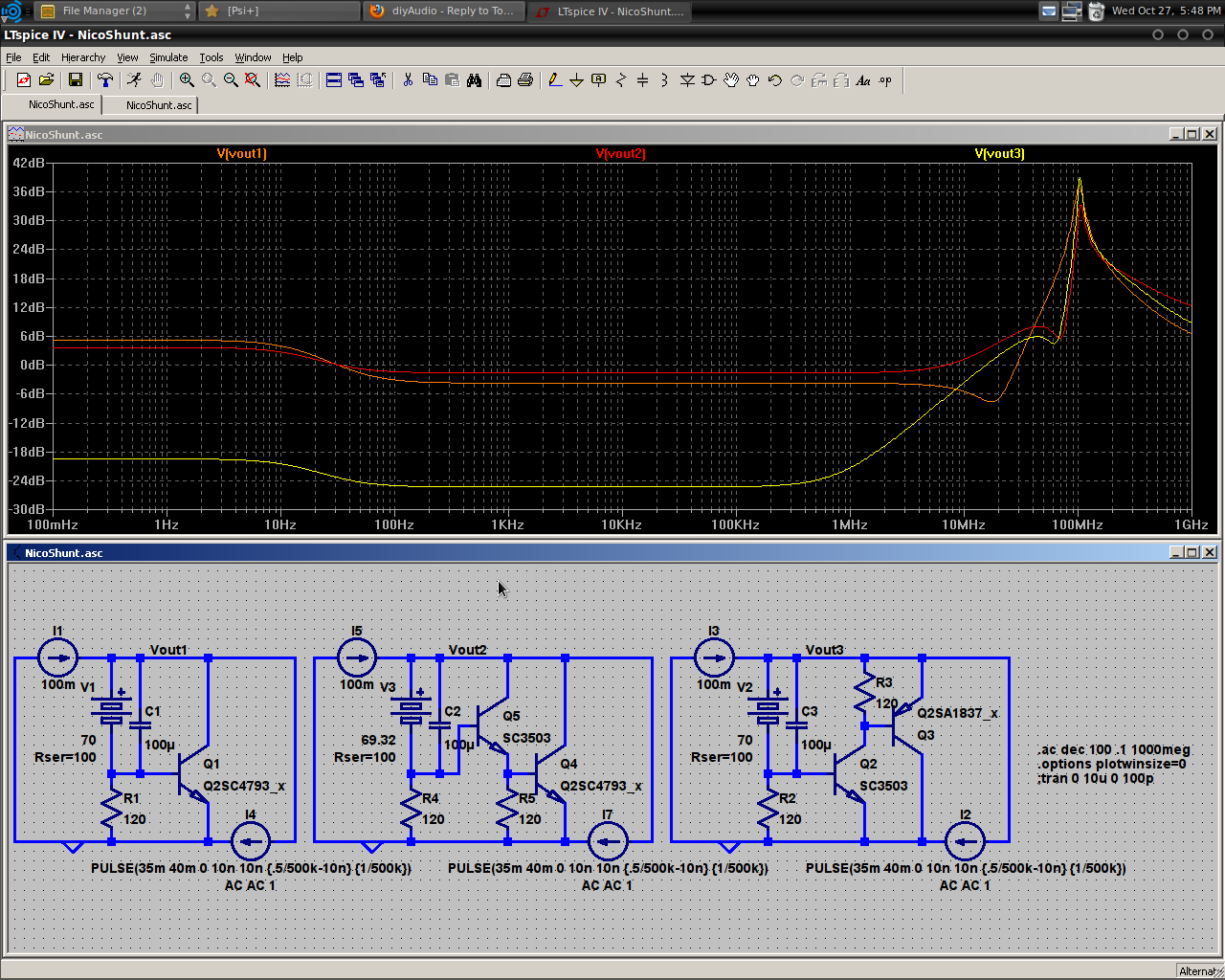
Task: Click the Zoom full extents crossed magnifier icon
Action: pyautogui.click(x=253, y=80)
